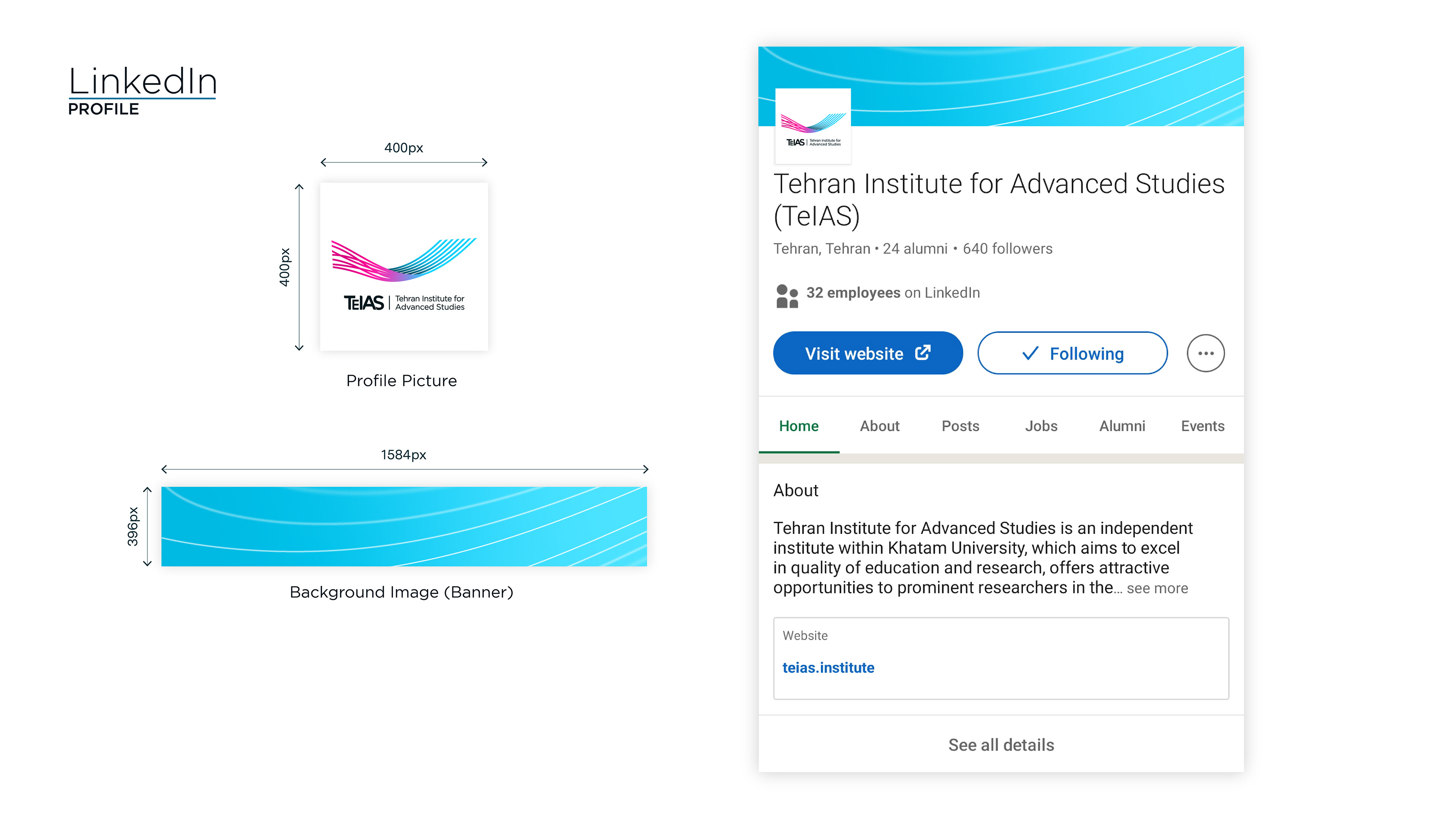This screenshot has width=1456, height=819.
Task: Click the employees people icon
Action: pos(787,296)
